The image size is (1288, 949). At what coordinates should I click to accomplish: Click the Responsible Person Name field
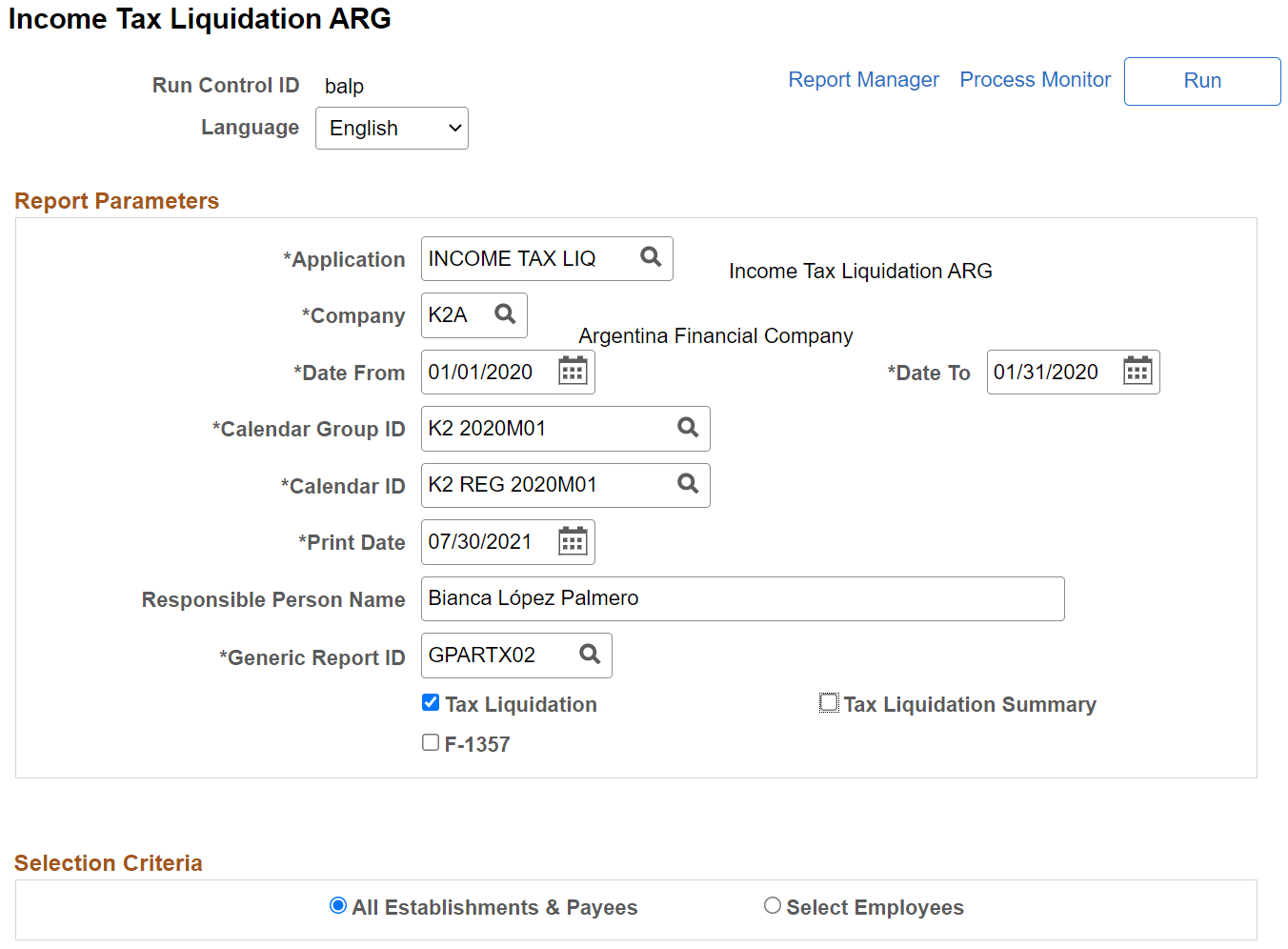point(742,598)
